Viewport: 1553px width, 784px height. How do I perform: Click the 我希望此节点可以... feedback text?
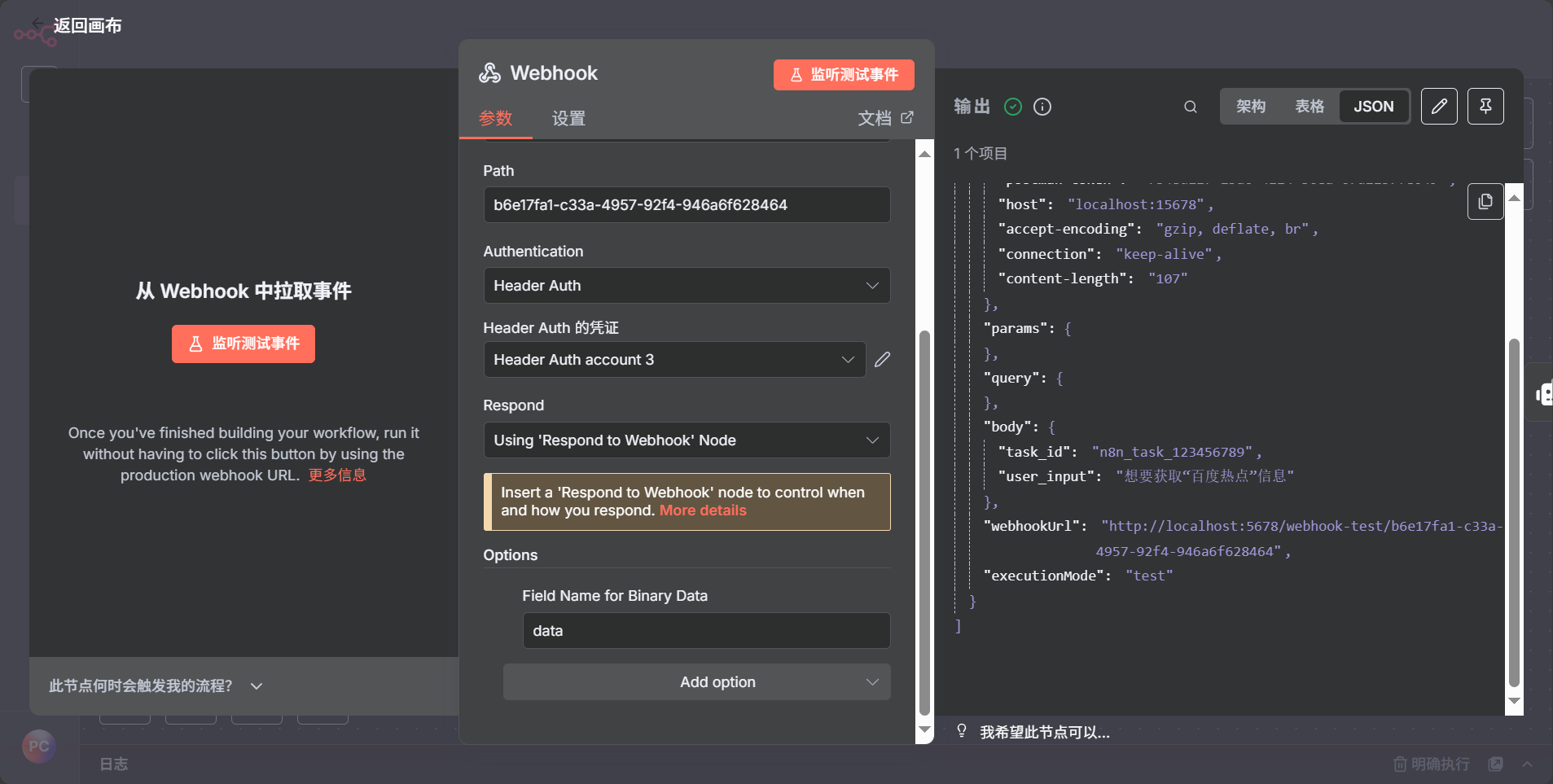pyautogui.click(x=1045, y=733)
